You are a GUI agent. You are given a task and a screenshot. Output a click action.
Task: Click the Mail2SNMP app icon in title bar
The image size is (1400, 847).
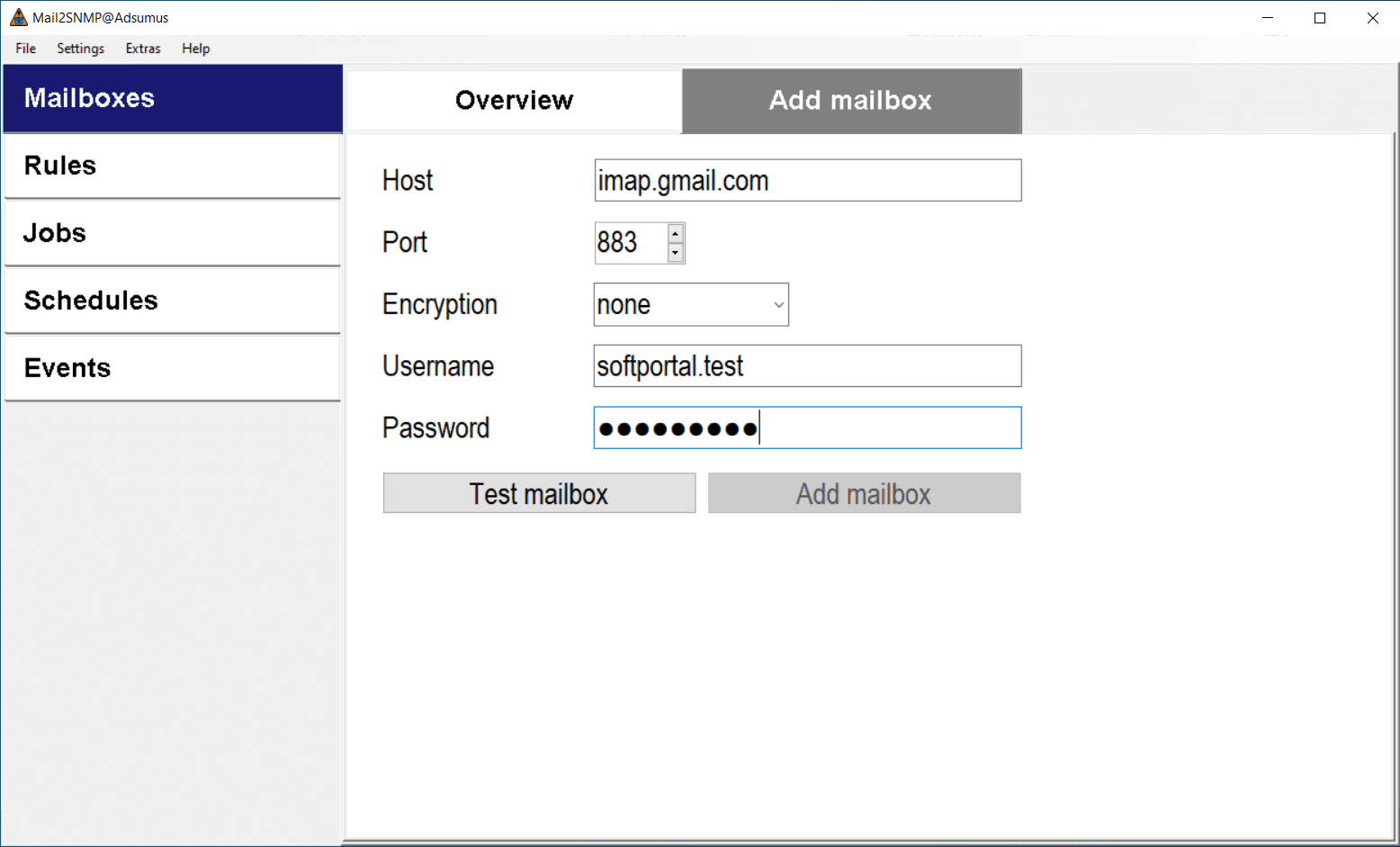pyautogui.click(x=18, y=18)
